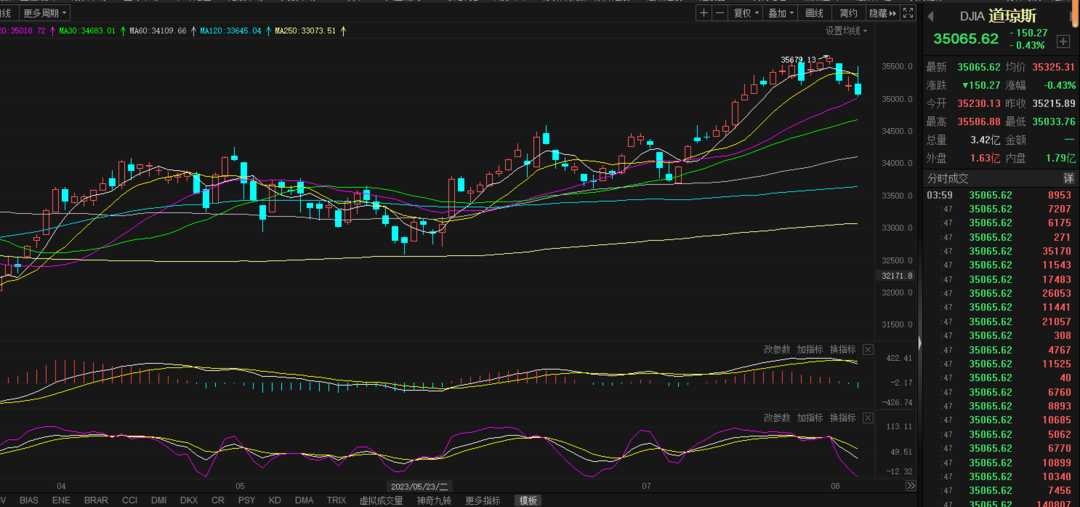Expand the 复权 dropdown menu

[x=745, y=13]
